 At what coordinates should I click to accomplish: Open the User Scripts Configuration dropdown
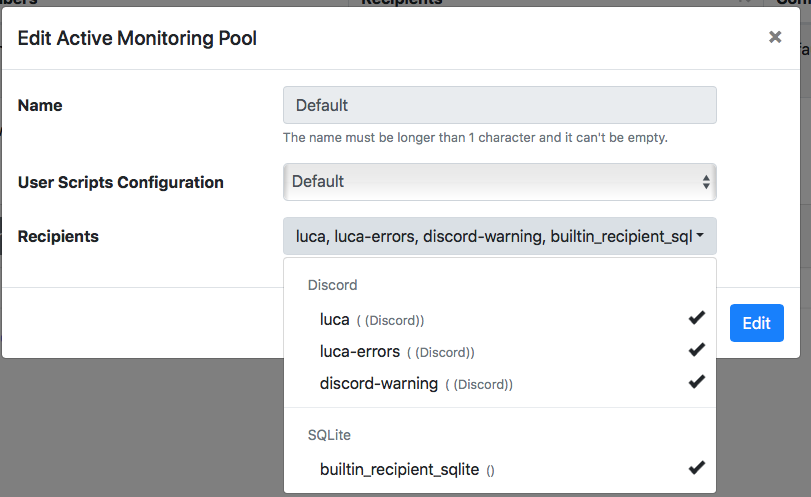(500, 182)
